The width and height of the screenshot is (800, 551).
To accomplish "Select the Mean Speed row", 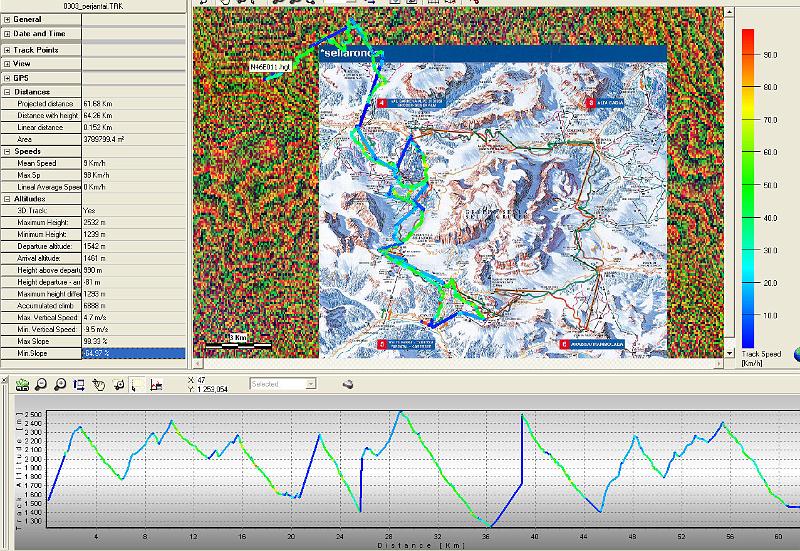I will tap(93, 163).
